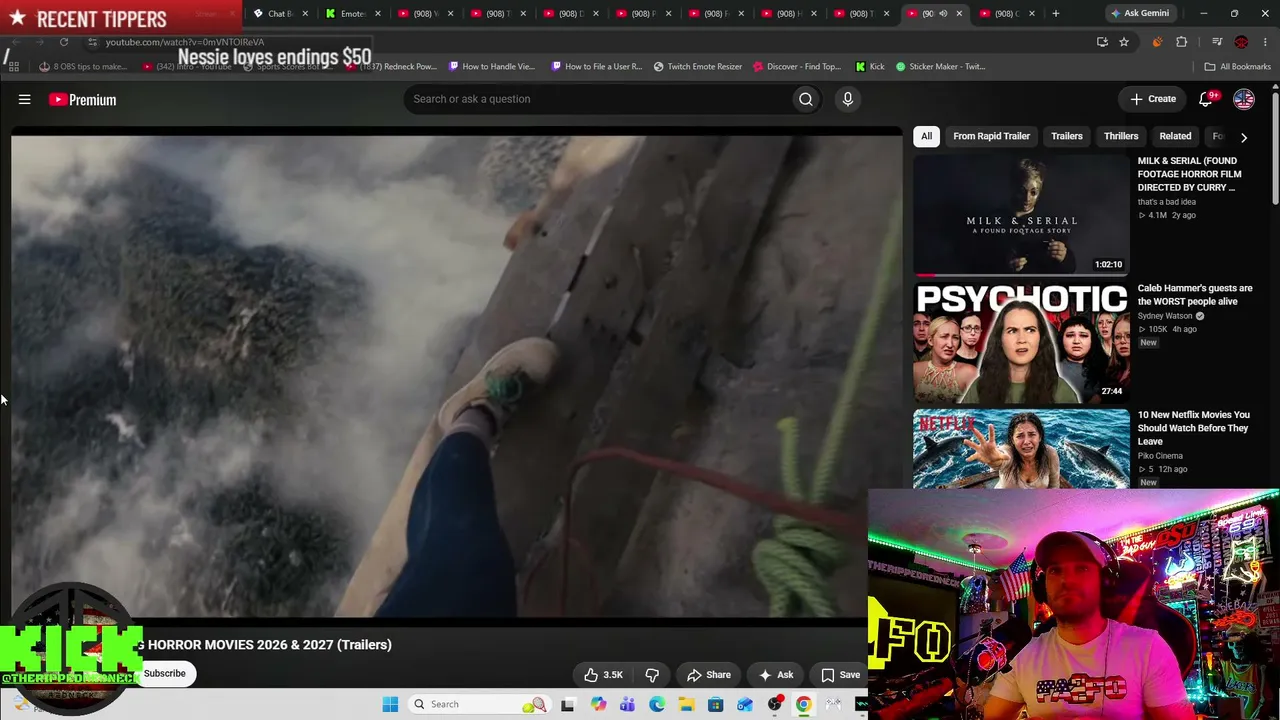Subscribe to the channel
The height and width of the screenshot is (720, 1280).
point(165,673)
